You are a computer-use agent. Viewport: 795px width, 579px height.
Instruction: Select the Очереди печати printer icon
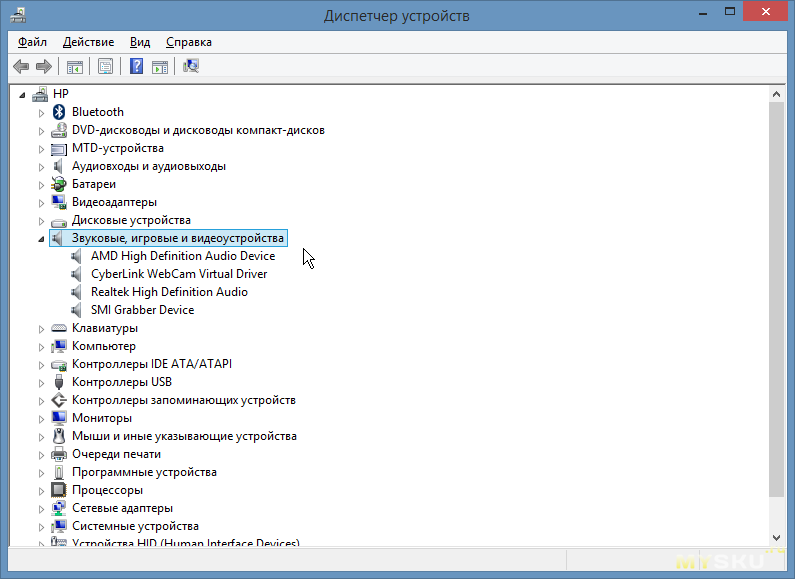59,454
